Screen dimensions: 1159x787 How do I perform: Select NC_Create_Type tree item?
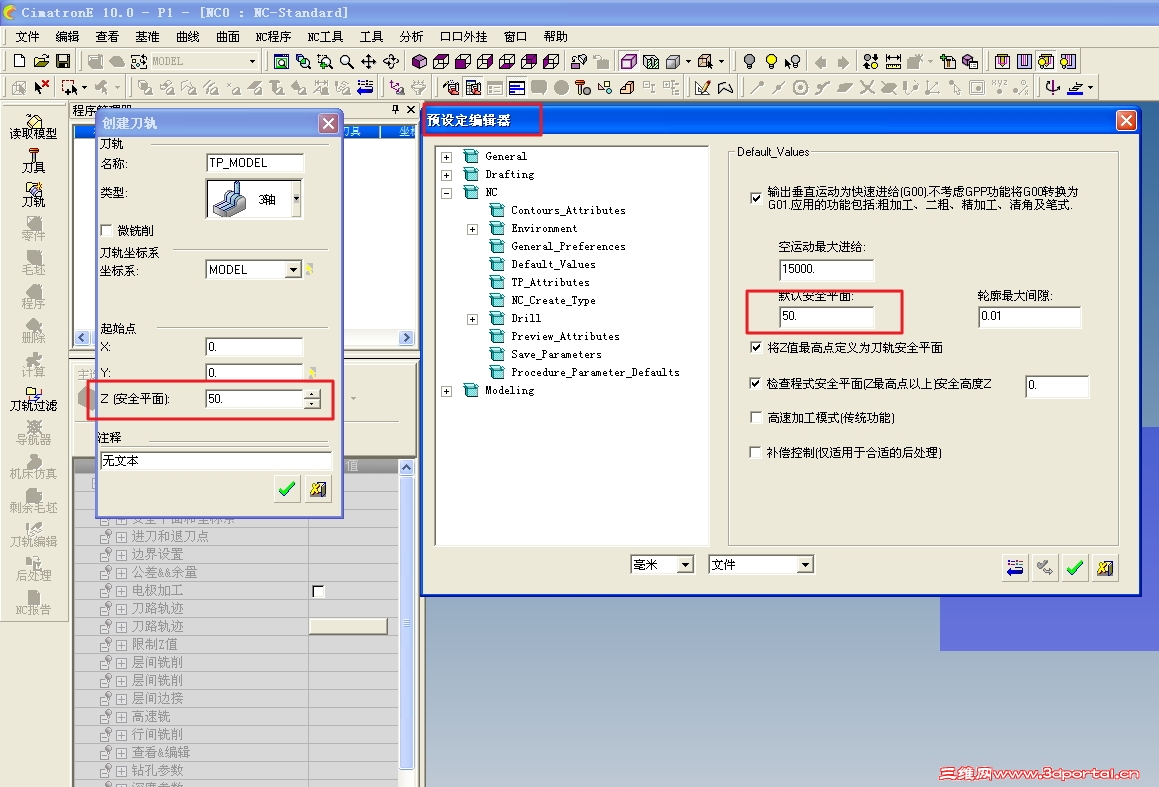(x=553, y=301)
